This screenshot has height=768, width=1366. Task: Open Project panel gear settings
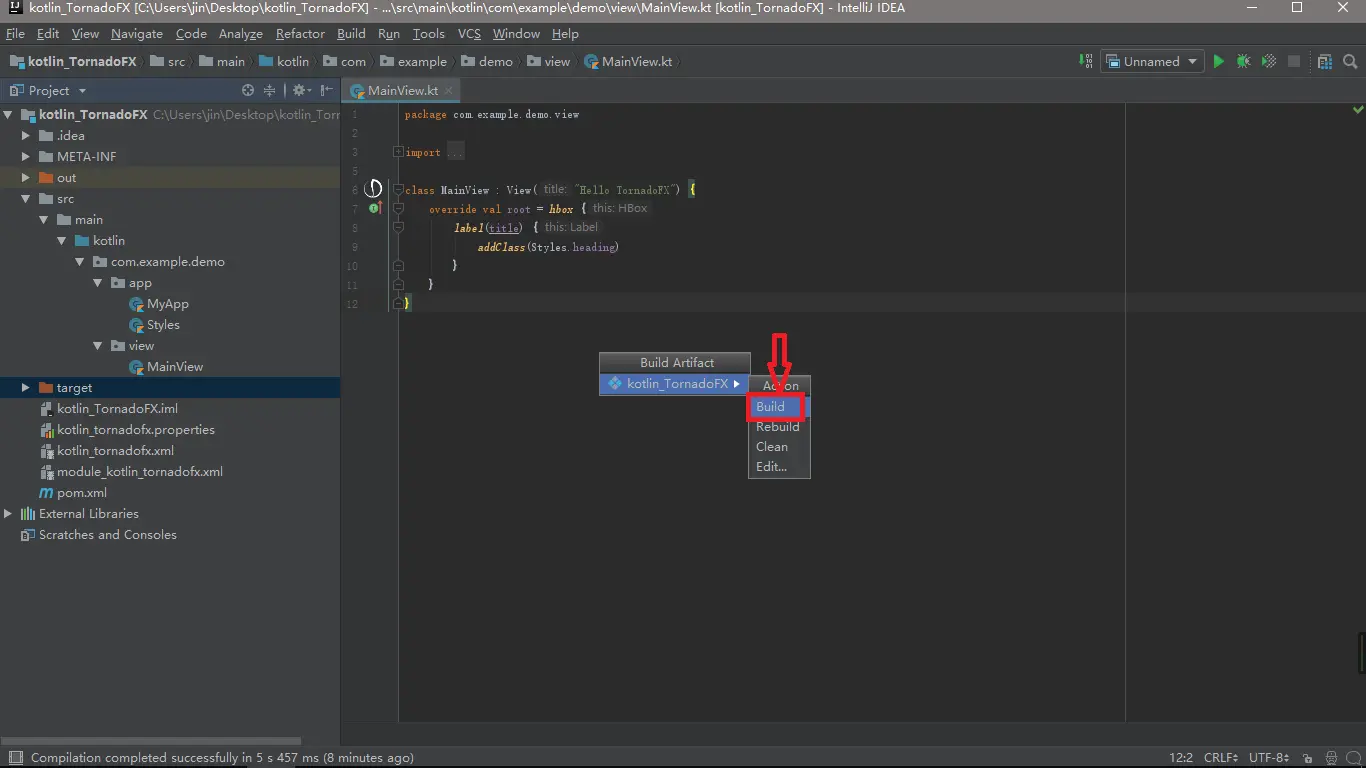point(299,90)
